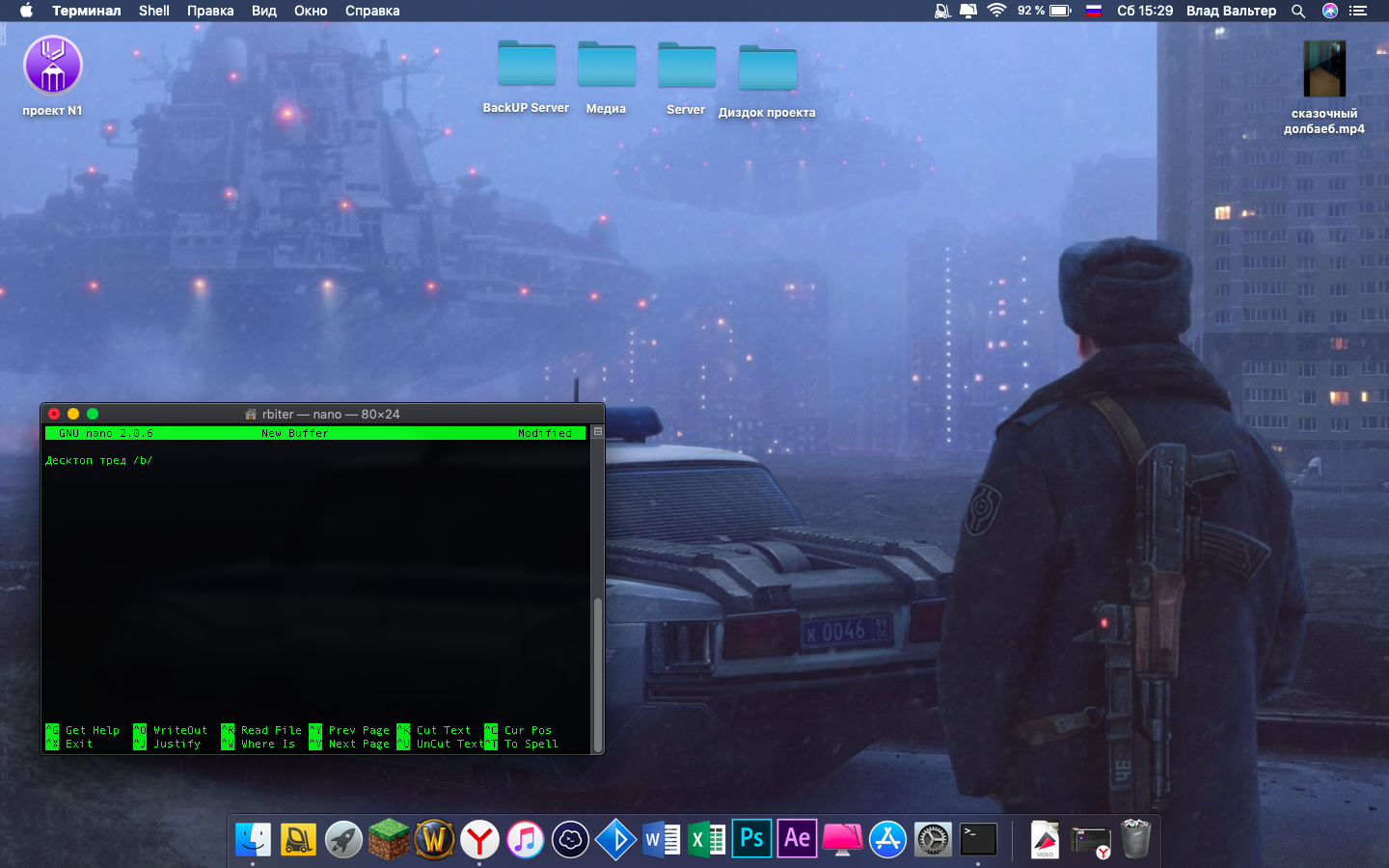Open the Окно menu
The image size is (1389, 868).
pyautogui.click(x=311, y=11)
